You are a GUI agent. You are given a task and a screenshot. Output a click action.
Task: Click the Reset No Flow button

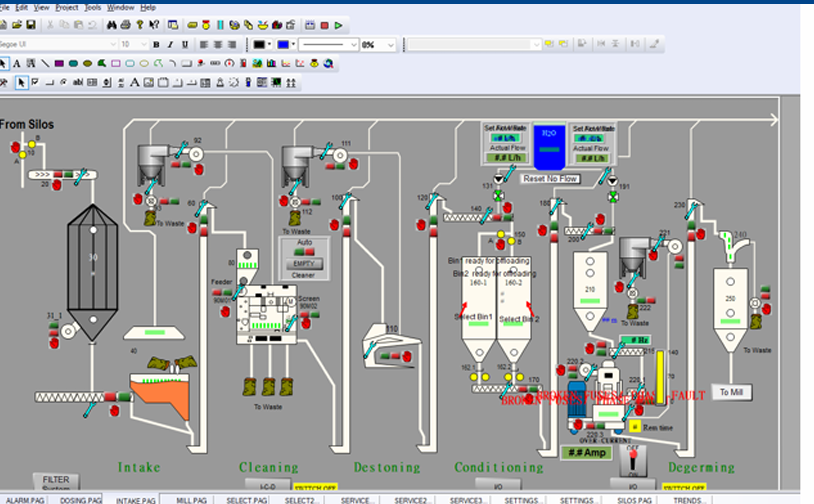tap(550, 179)
